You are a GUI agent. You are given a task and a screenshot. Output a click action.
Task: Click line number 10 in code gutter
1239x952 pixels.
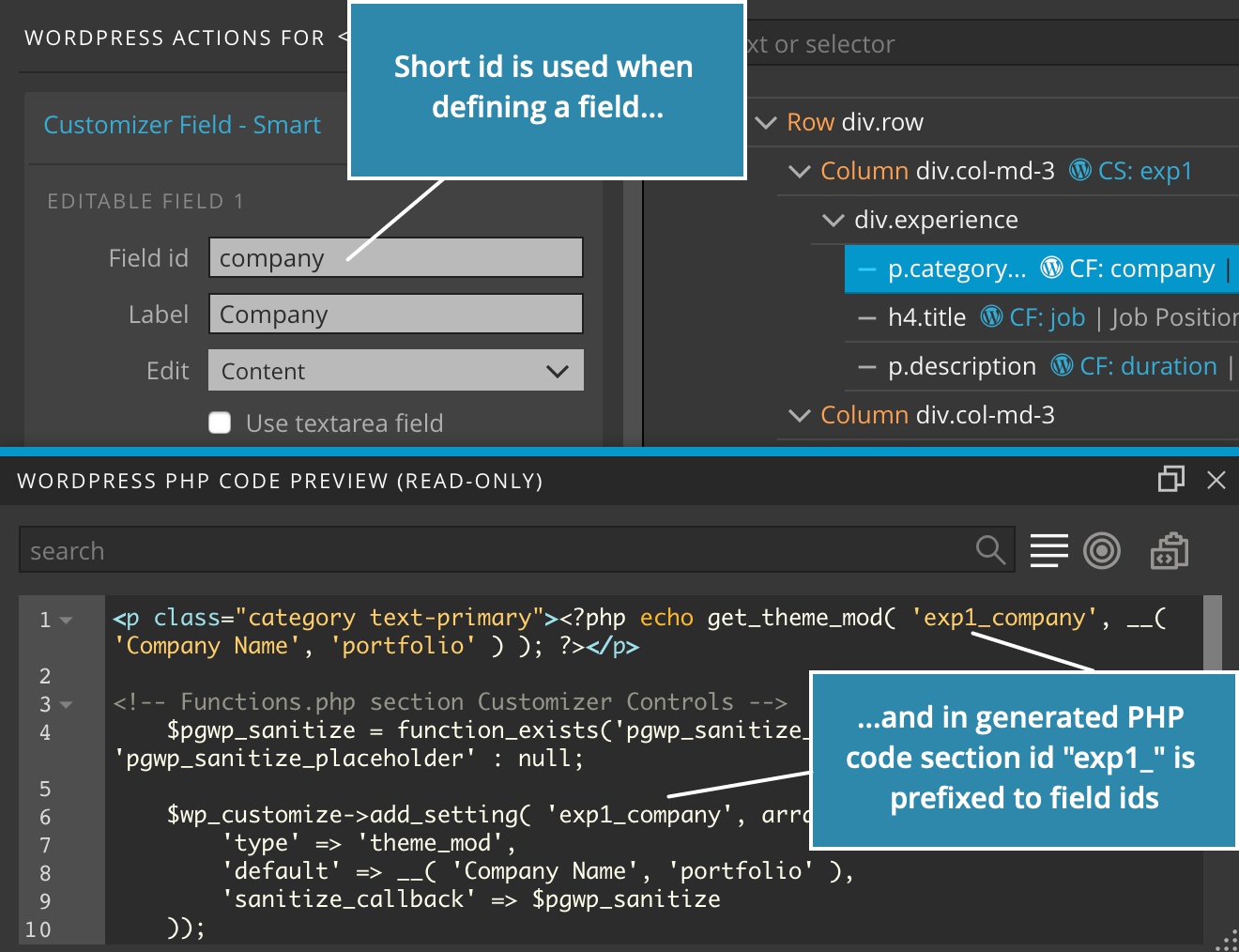pos(38,930)
